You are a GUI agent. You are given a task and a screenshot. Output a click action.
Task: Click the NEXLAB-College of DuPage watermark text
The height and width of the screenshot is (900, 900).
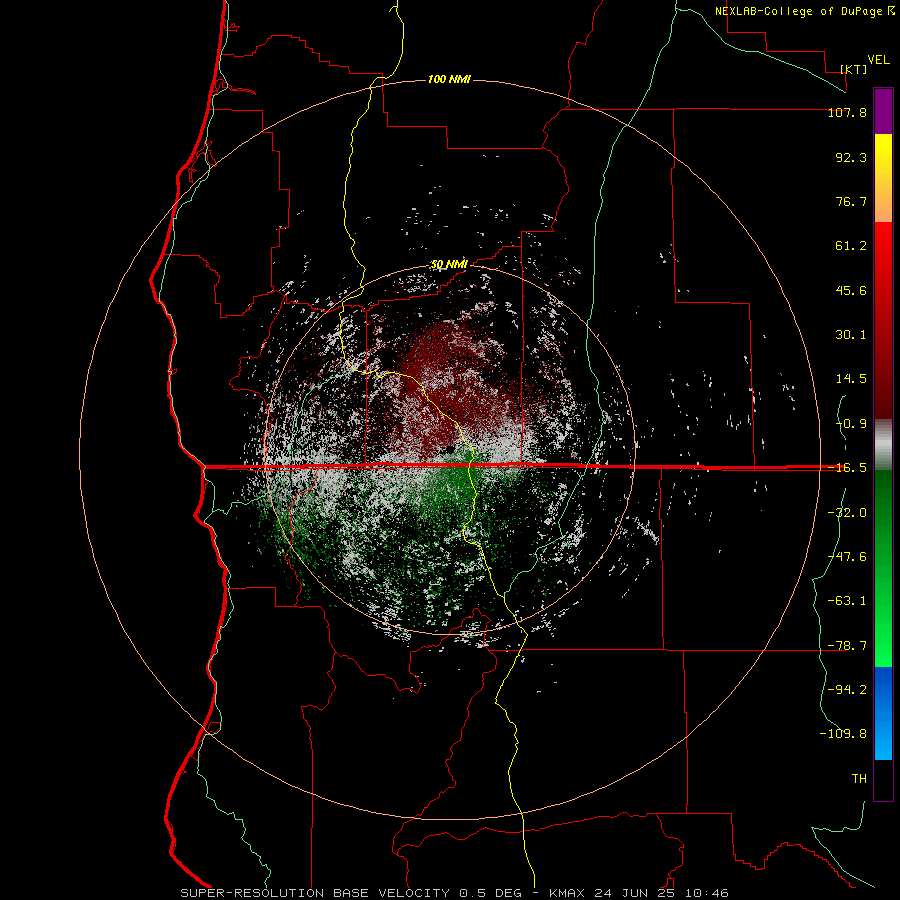coord(799,11)
